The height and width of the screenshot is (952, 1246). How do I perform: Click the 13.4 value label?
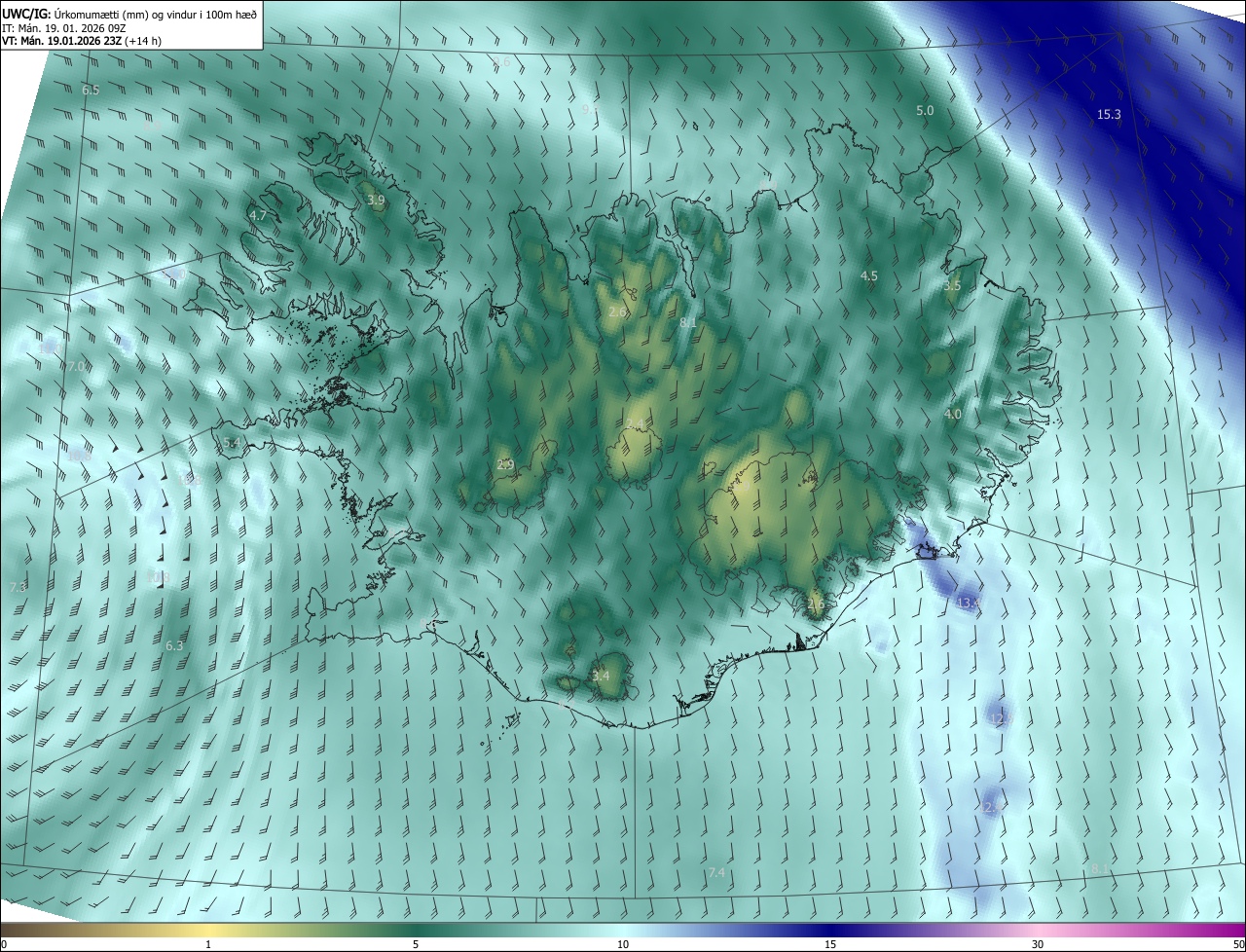[969, 604]
